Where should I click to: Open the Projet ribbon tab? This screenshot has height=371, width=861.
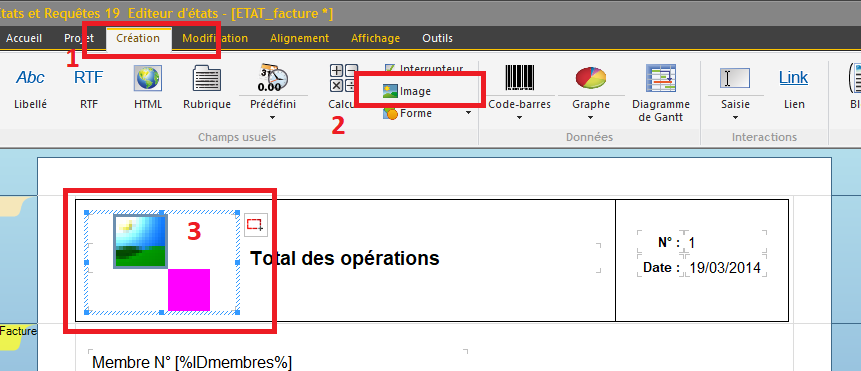click(x=79, y=38)
